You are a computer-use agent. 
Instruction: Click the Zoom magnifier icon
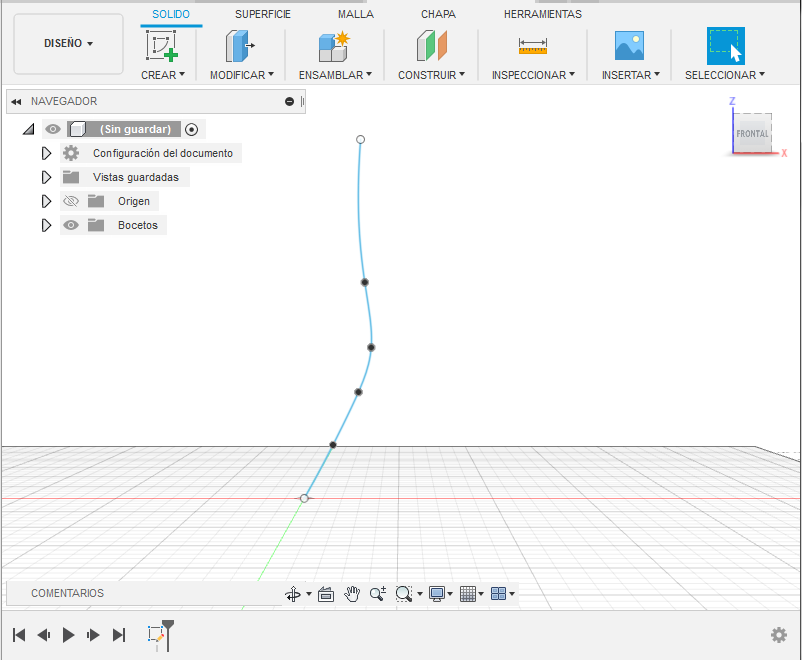(378, 594)
